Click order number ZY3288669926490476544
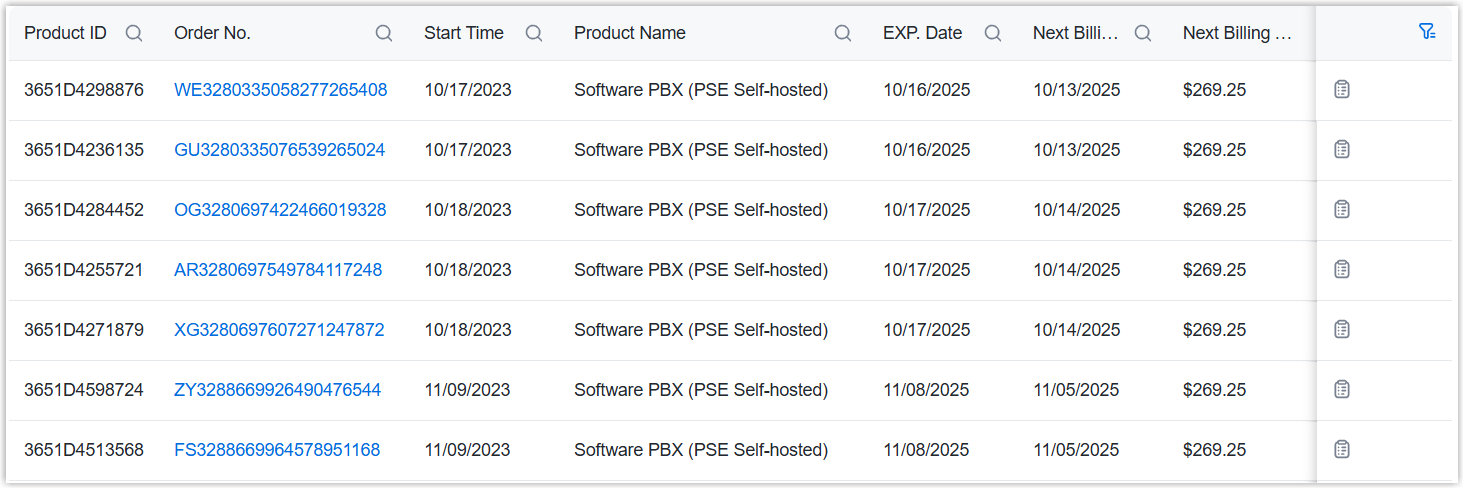Viewport: 1464px width, 489px height. [x=277, y=390]
